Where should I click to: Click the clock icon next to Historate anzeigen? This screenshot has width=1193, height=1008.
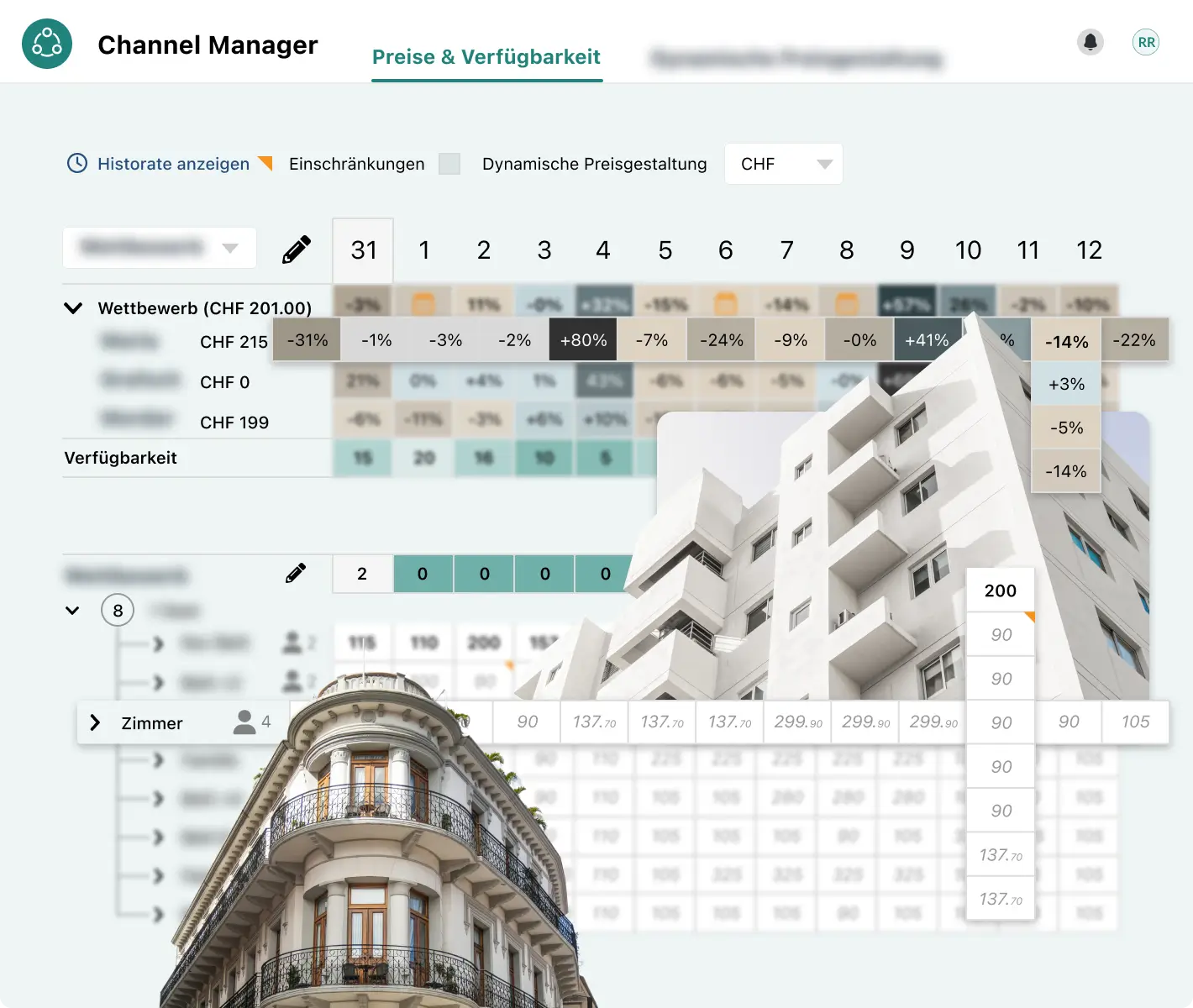(x=76, y=164)
